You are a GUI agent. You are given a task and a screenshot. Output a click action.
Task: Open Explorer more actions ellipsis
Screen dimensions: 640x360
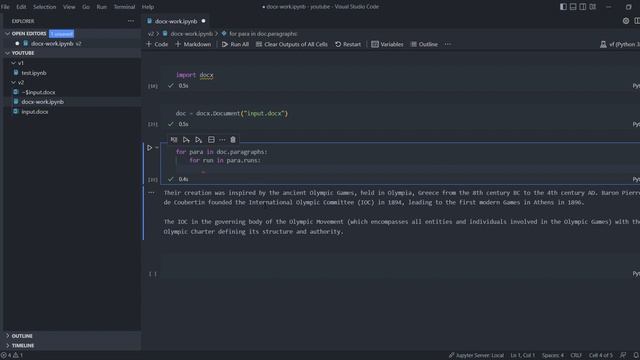tap(131, 21)
